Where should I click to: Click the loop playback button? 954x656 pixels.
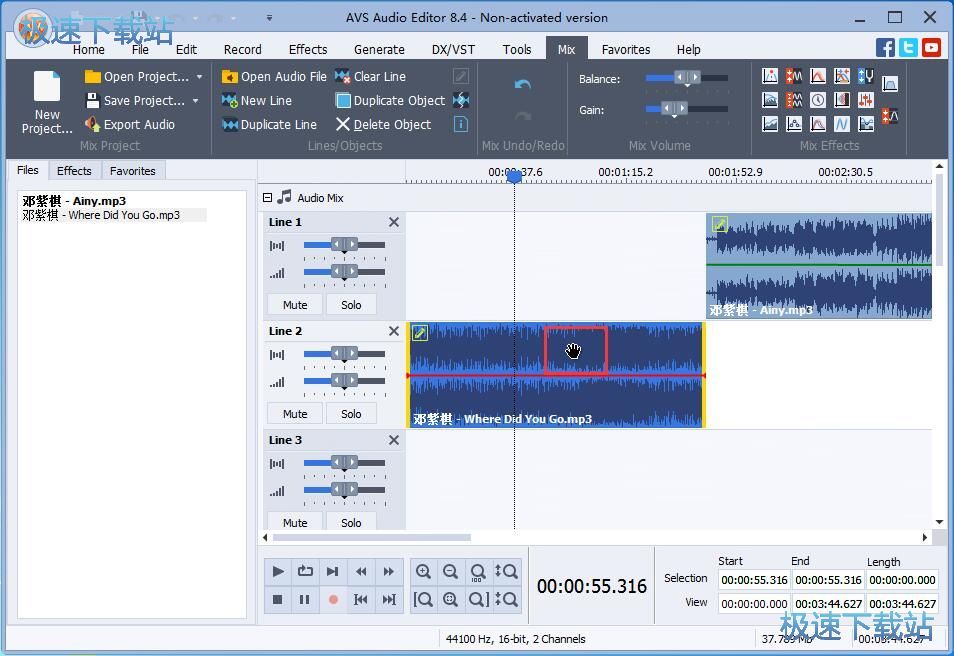(305, 571)
